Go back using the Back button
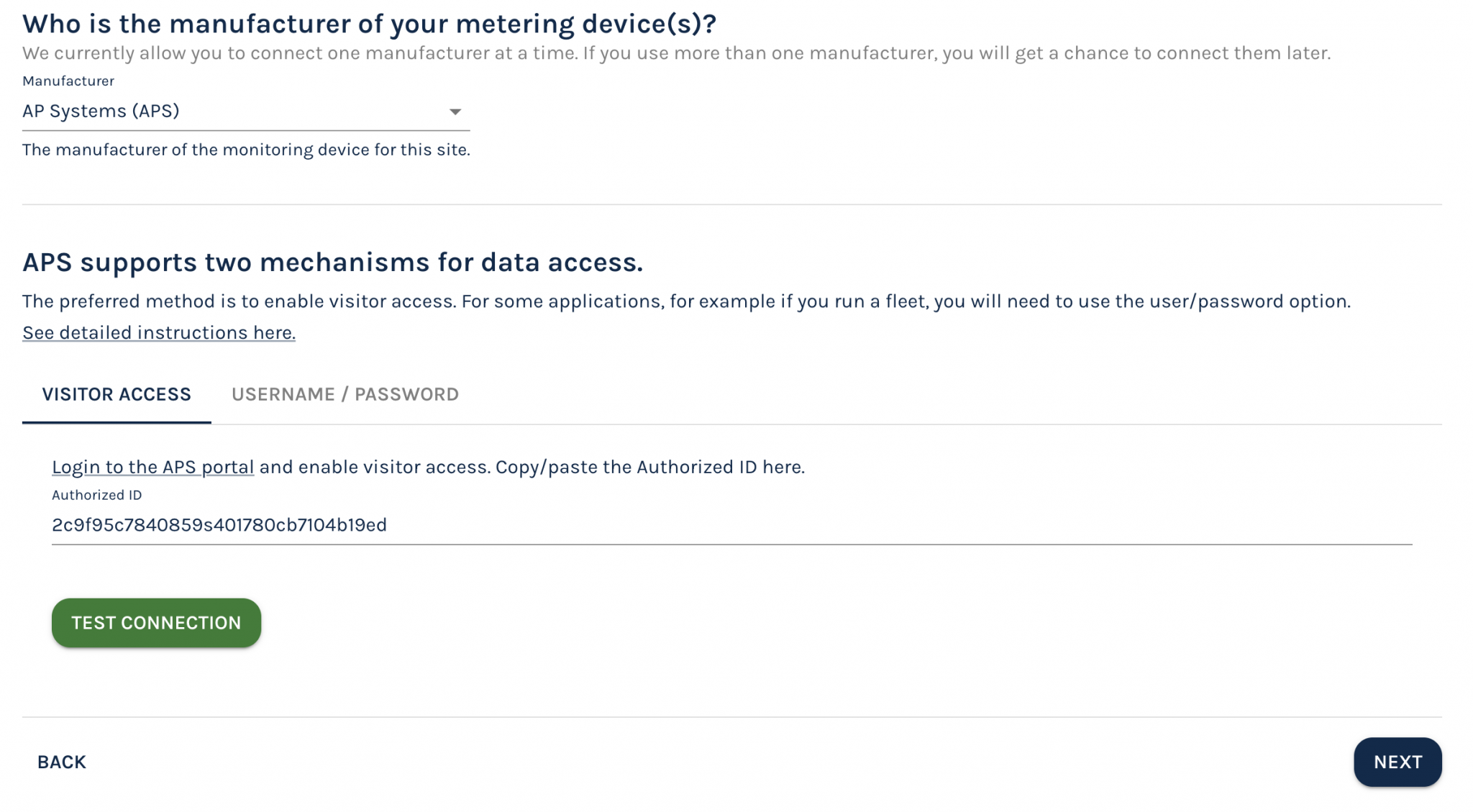 coord(62,762)
